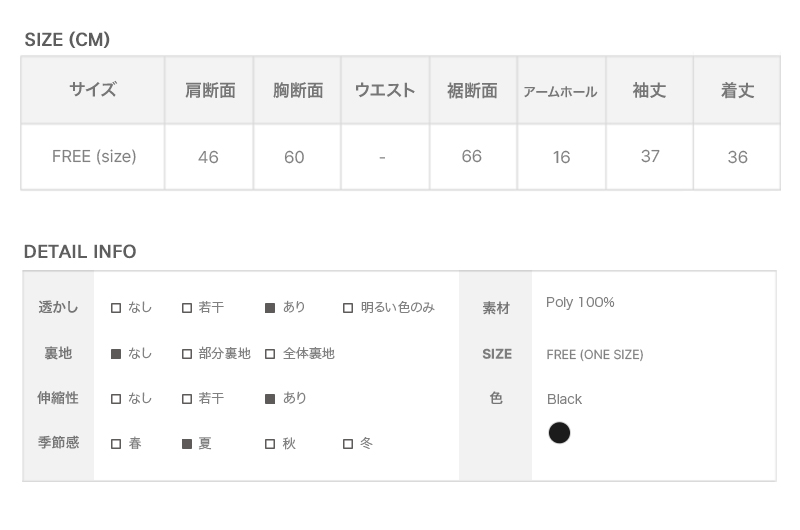
Task: Select the Black color swatch
Action: [559, 433]
